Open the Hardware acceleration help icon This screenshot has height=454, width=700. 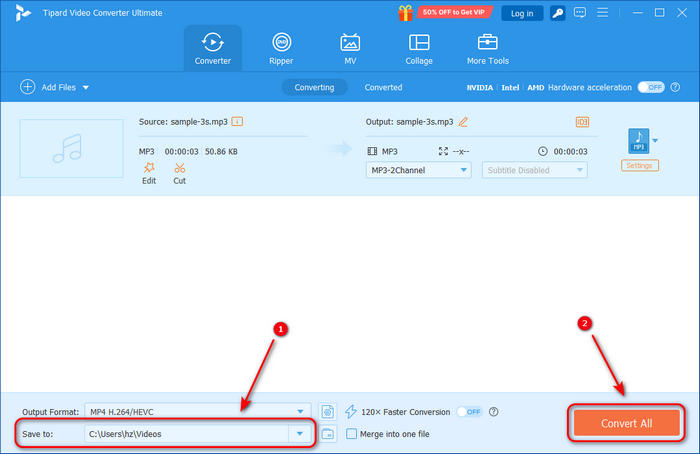[675, 87]
